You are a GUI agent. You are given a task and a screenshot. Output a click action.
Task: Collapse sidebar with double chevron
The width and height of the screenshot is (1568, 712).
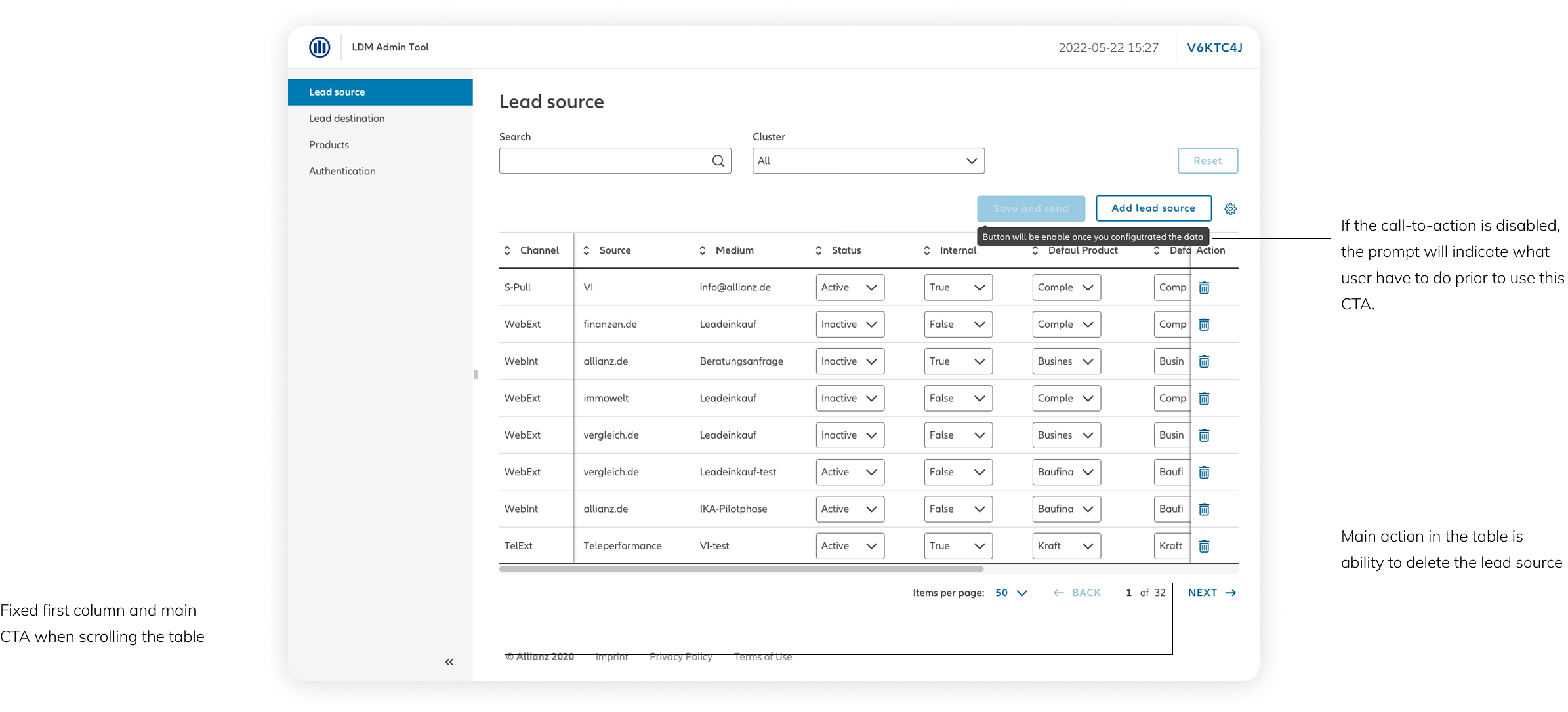(449, 662)
